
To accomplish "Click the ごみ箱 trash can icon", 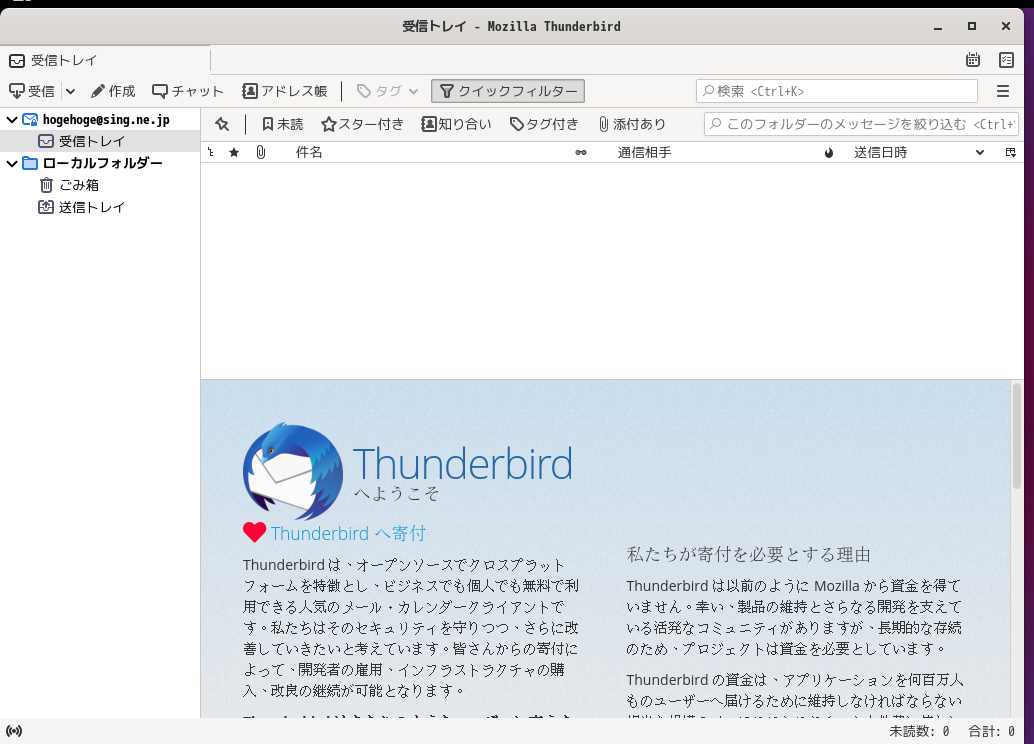I will click(46, 185).
